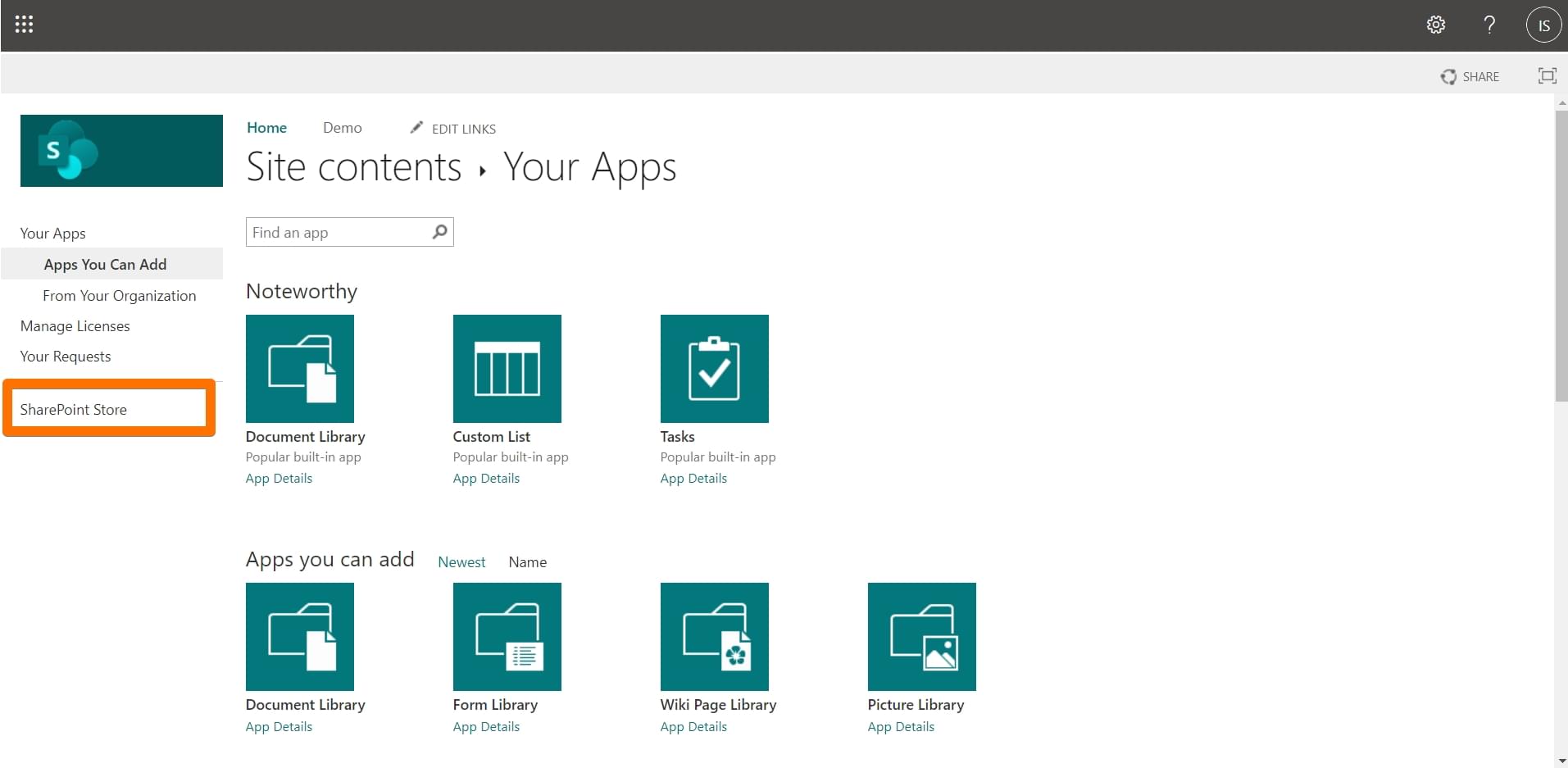Screen dimensions: 1568x768
Task: Open the help question mark
Action: click(x=1489, y=25)
